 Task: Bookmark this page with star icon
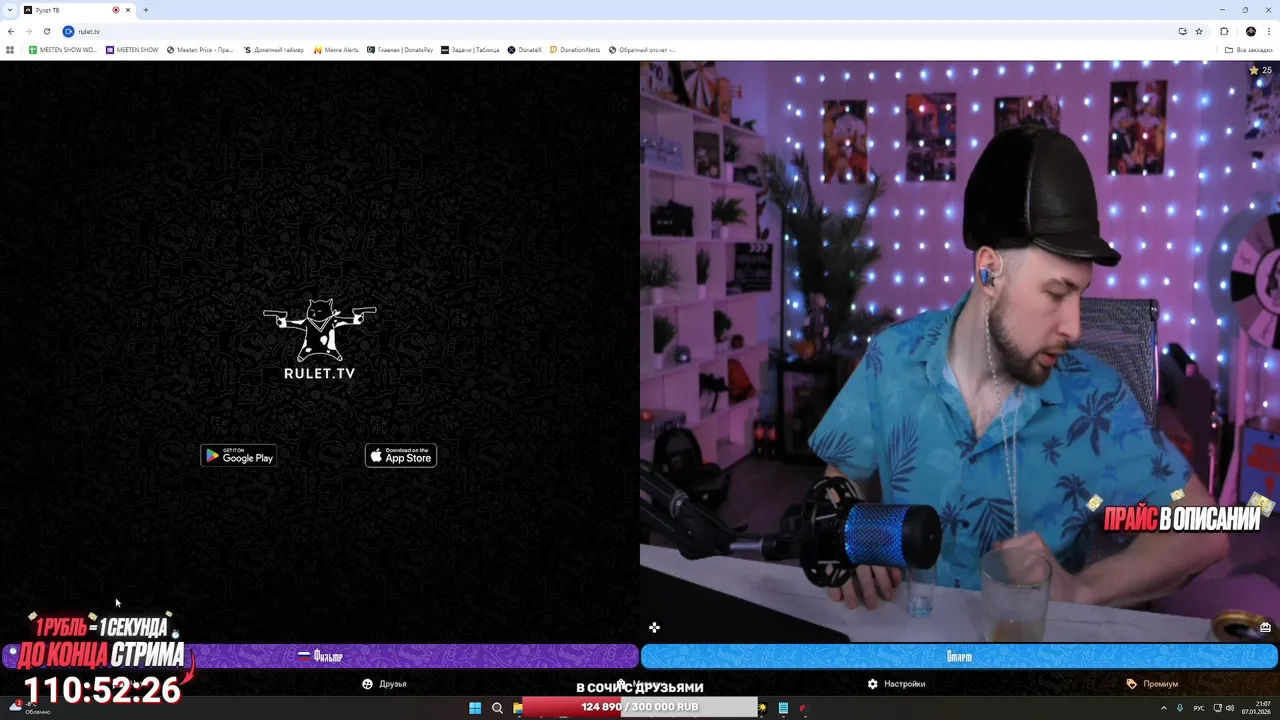tap(1199, 31)
